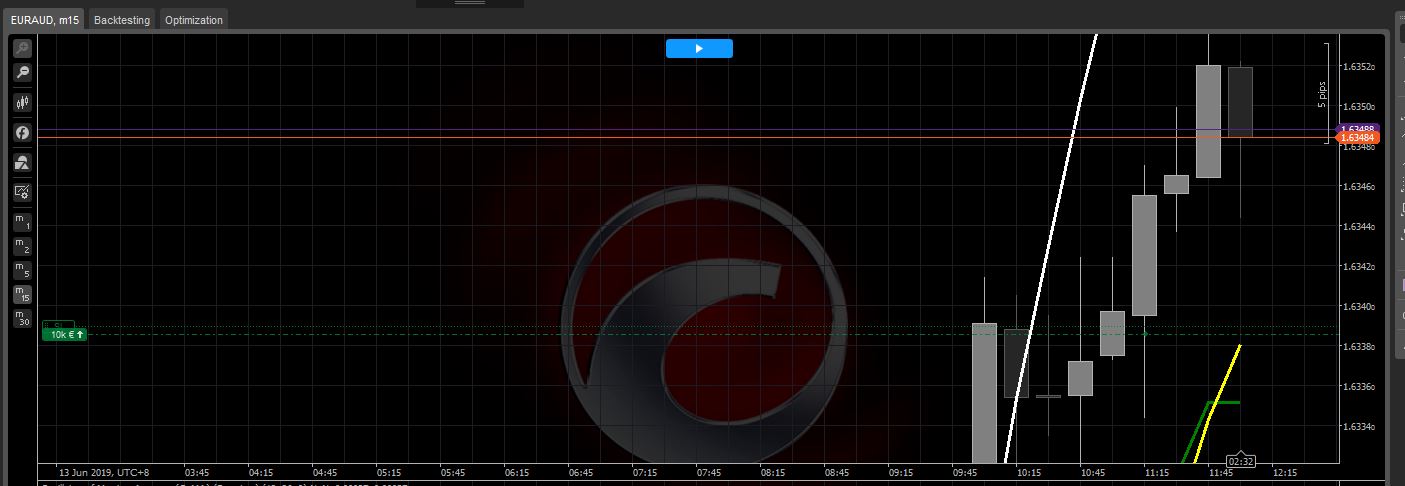This screenshot has width=1405, height=486.
Task: Select the m15 timeframe button
Action: [x=22, y=294]
